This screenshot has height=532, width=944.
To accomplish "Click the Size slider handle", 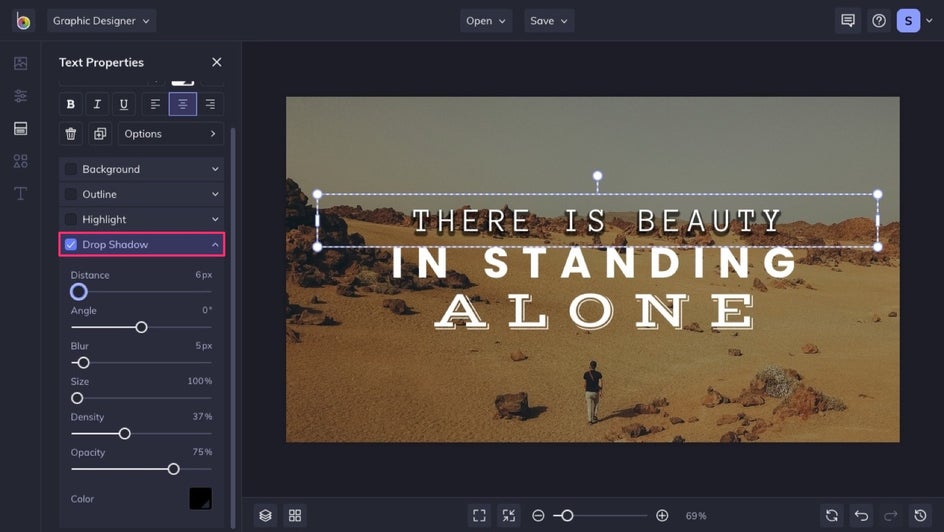I will click(77, 398).
